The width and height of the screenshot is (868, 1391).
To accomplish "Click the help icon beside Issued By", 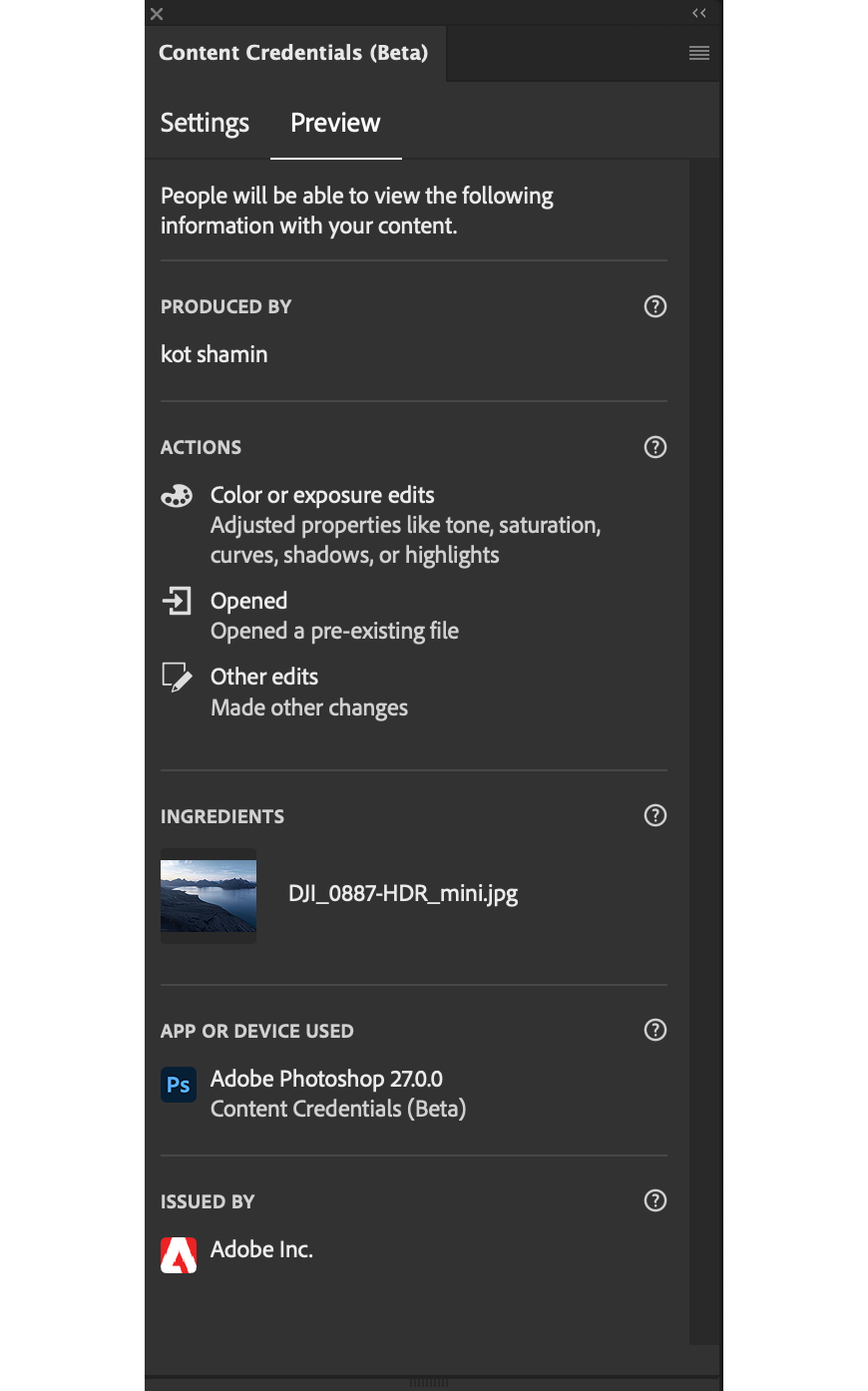I will [x=655, y=1200].
